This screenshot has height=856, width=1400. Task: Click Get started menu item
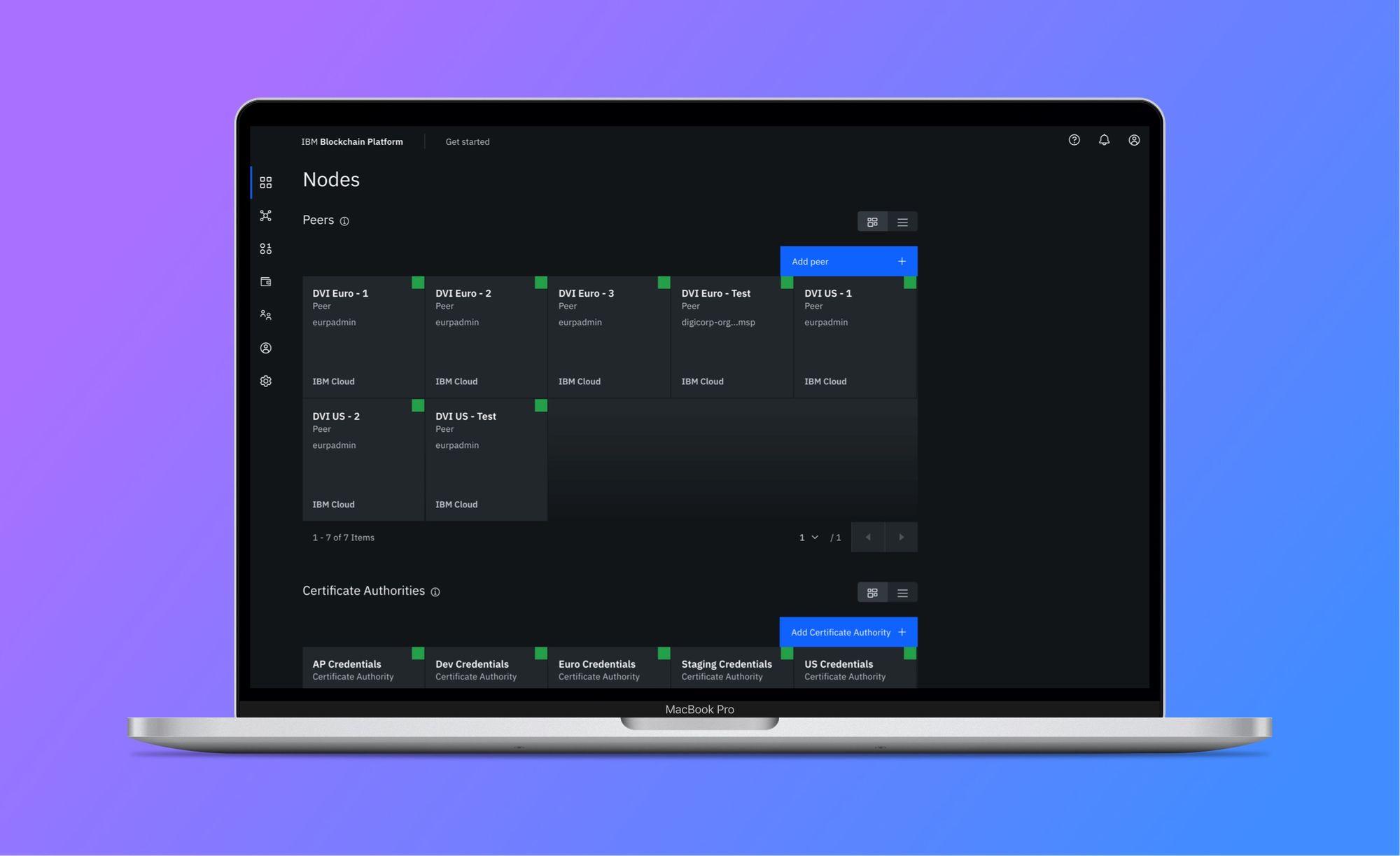(x=467, y=140)
